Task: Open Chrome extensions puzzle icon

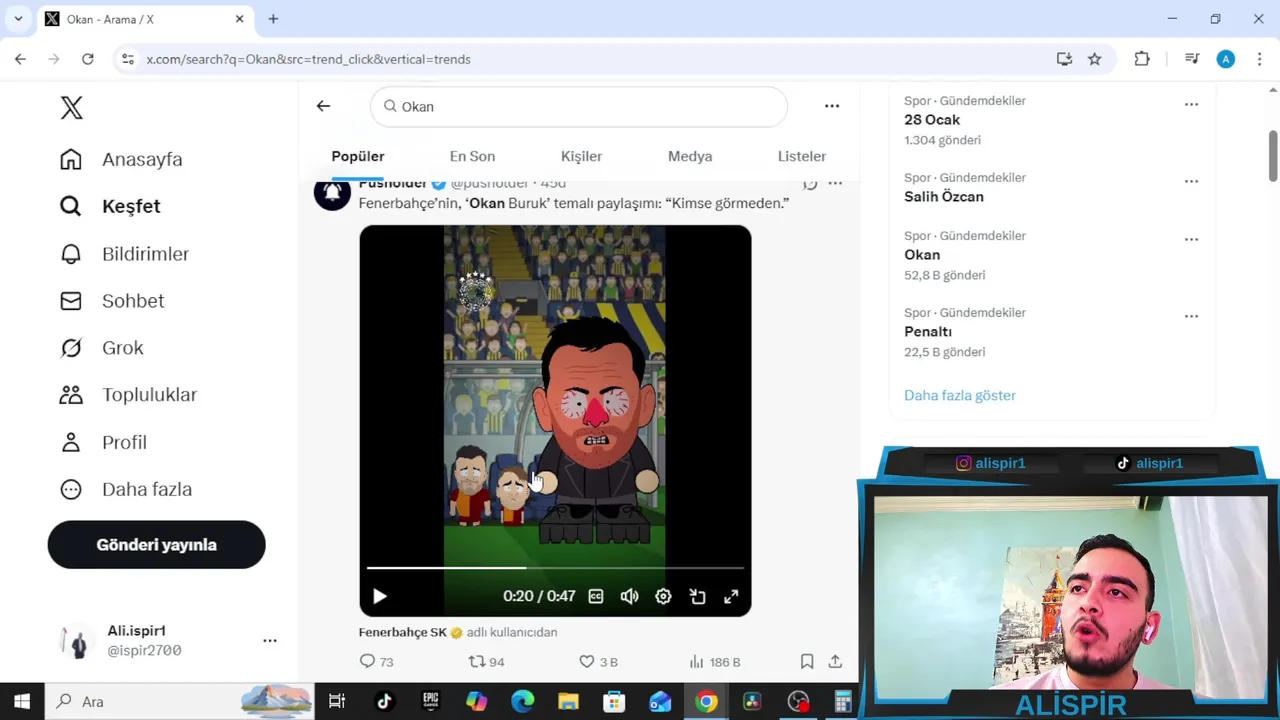Action: pyautogui.click(x=1142, y=59)
